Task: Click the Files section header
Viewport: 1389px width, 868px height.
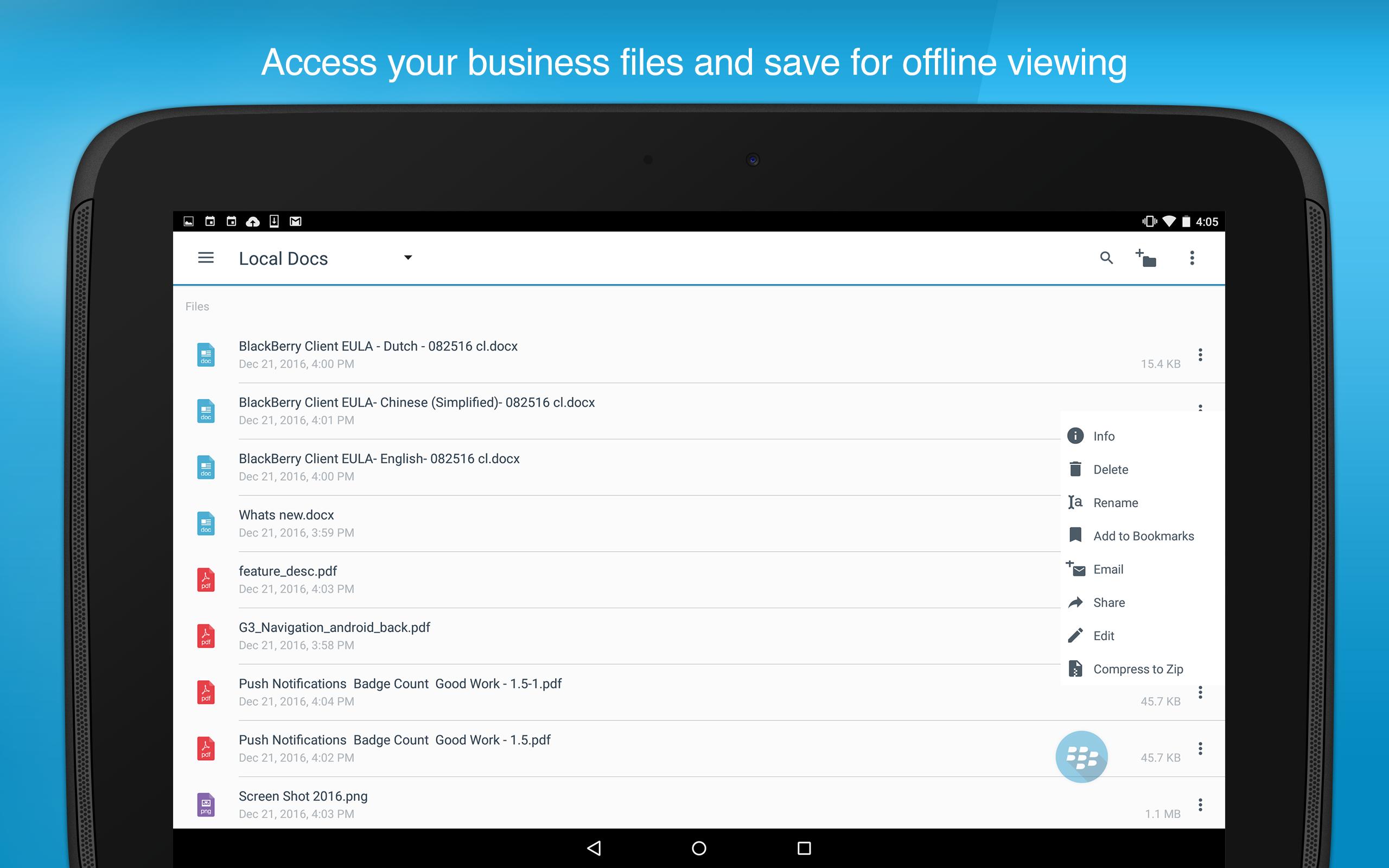Action: tap(197, 307)
